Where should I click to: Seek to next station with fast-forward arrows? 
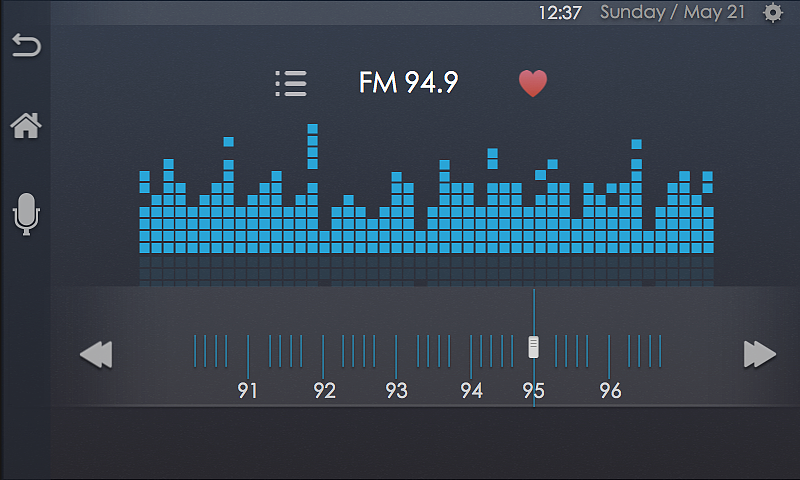pyautogui.click(x=760, y=354)
